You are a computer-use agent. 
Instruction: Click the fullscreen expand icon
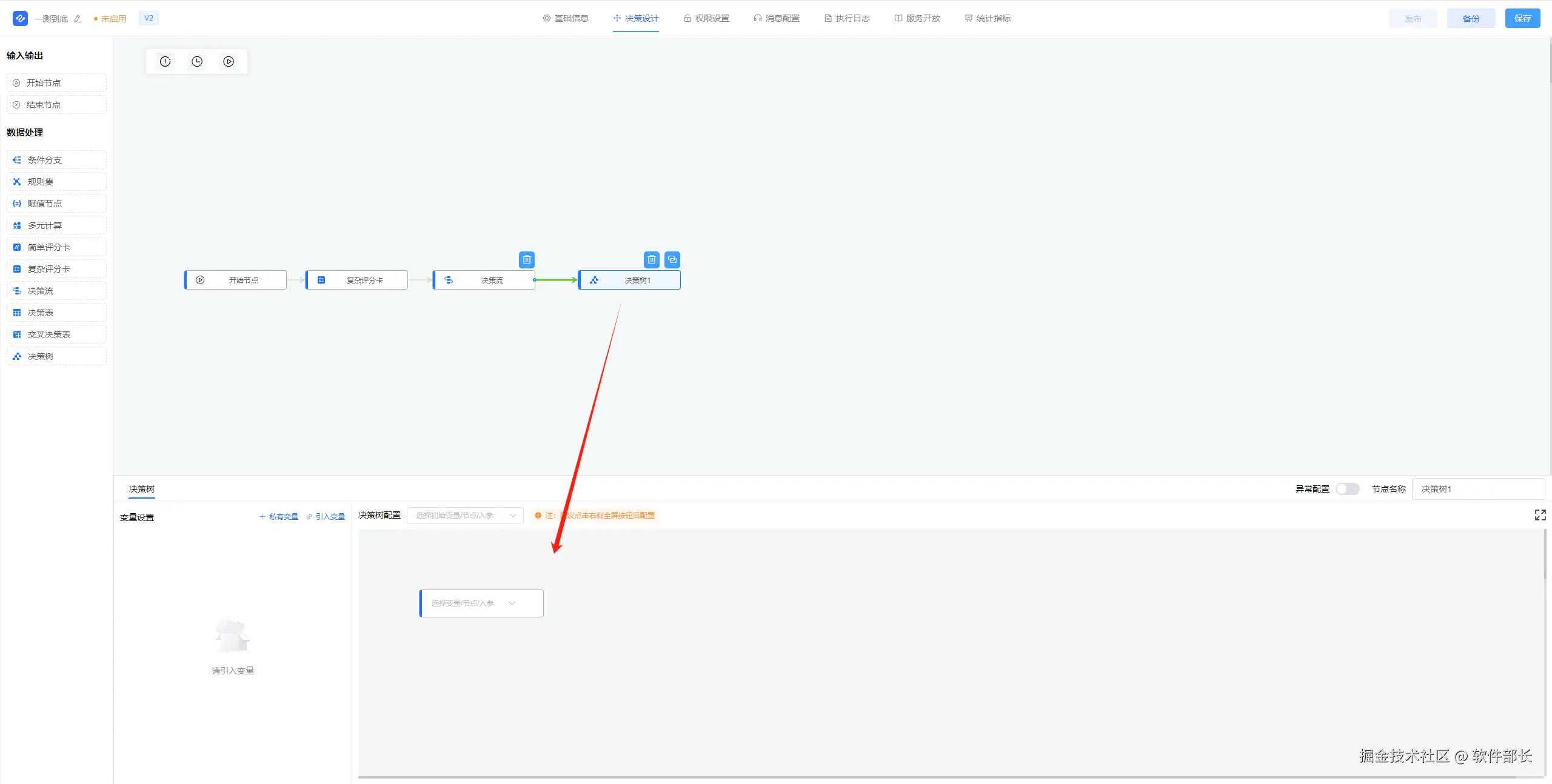coord(1540,515)
